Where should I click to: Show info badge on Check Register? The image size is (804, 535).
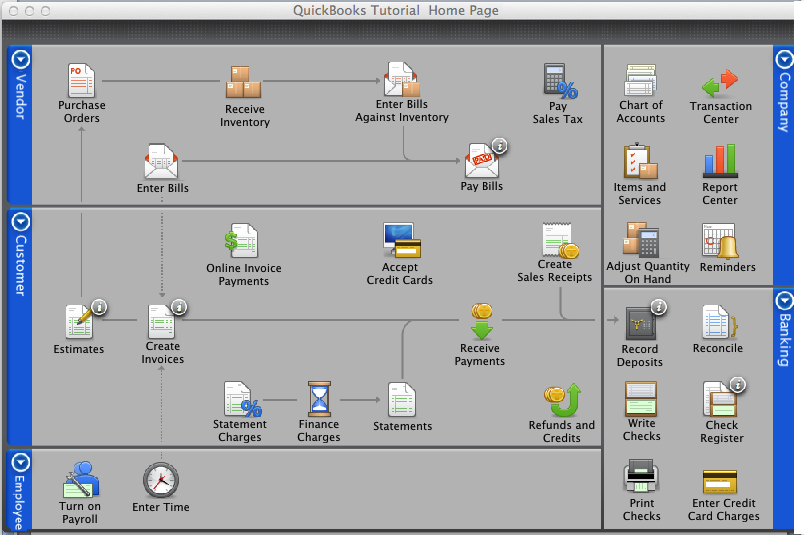pos(738,385)
